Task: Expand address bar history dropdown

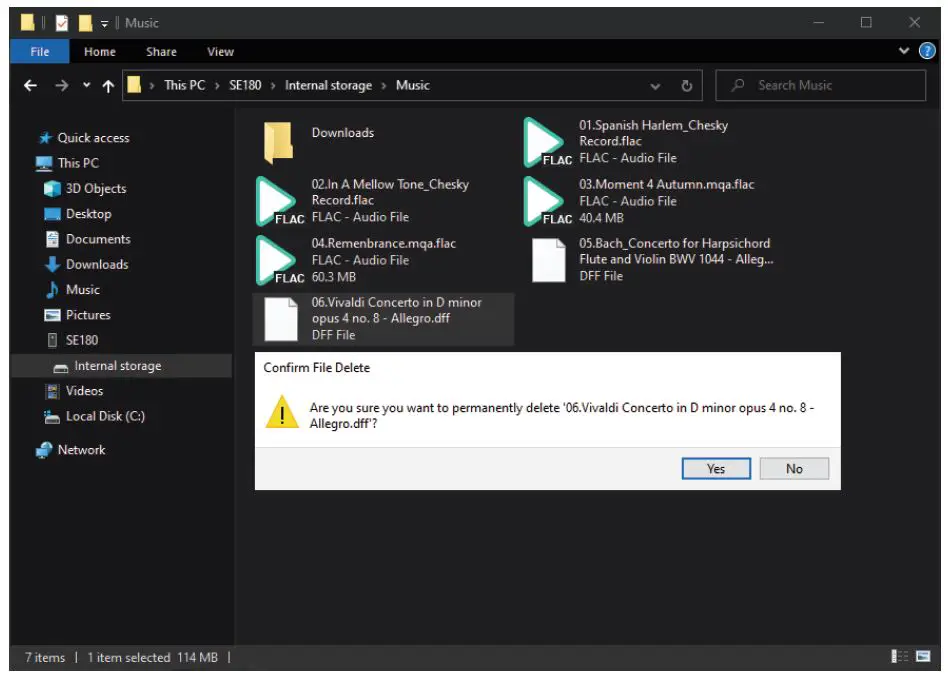Action: [x=655, y=86]
